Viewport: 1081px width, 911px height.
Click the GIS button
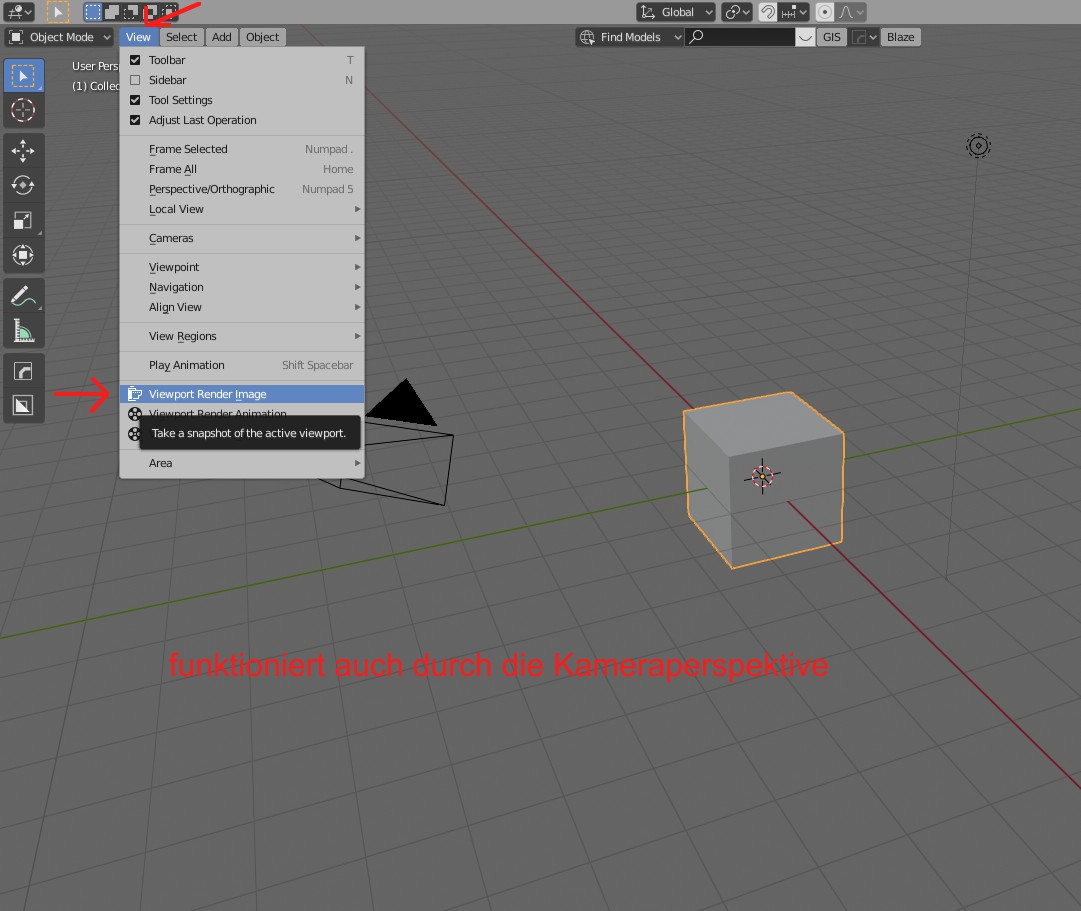click(831, 37)
